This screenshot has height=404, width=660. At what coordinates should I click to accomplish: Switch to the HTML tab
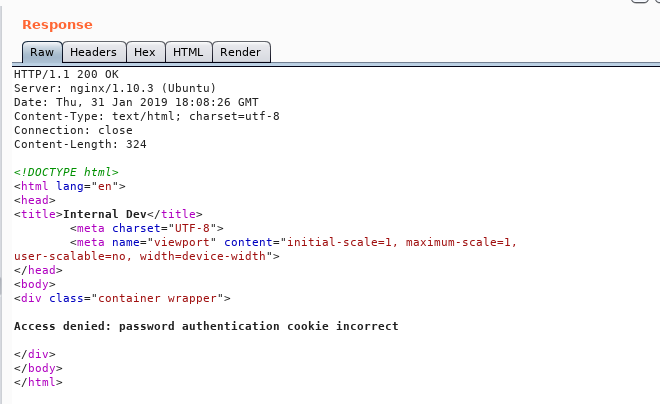click(187, 52)
